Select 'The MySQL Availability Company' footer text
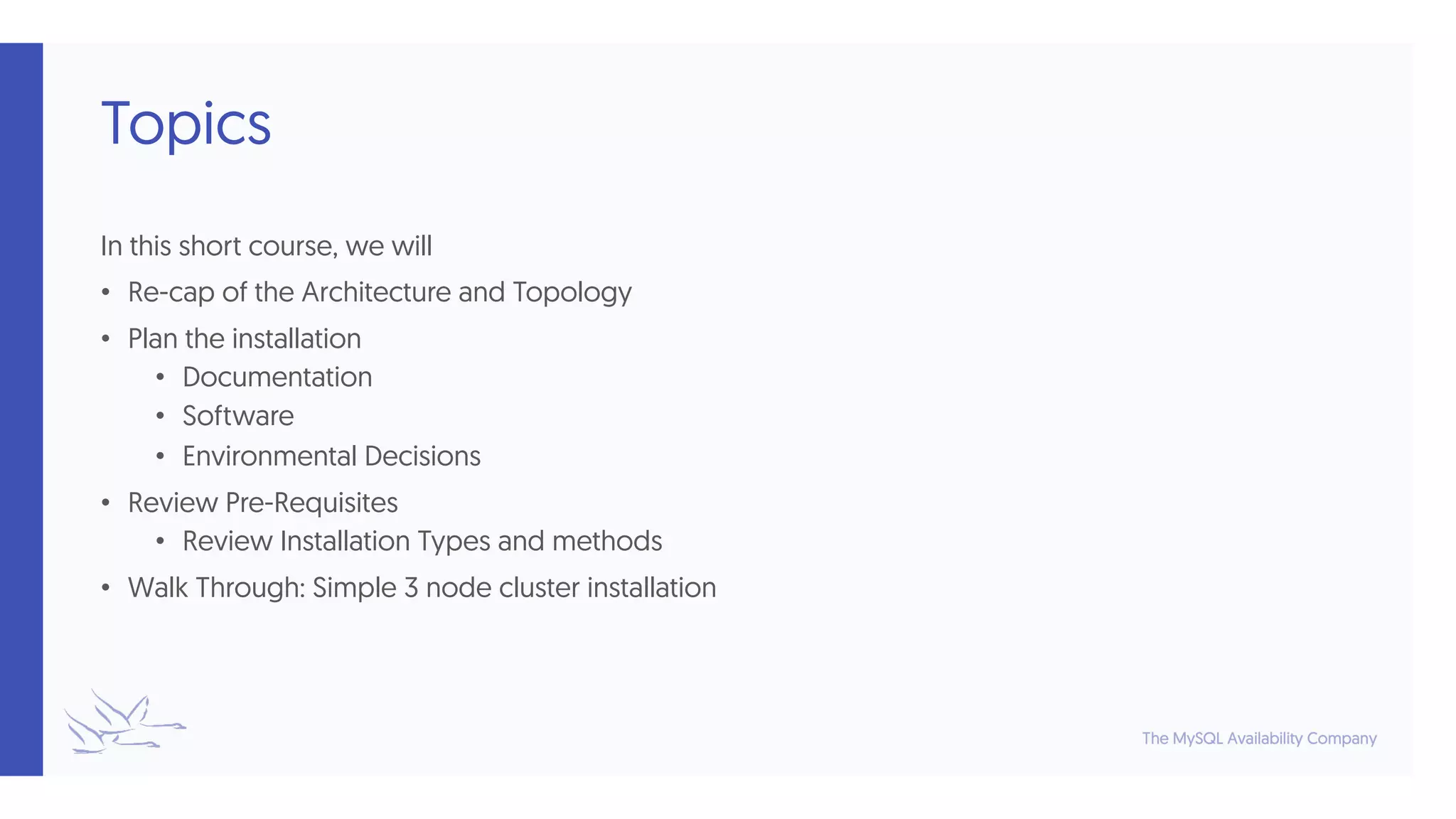Screen dimensions: 1456x819 [x=1259, y=739]
